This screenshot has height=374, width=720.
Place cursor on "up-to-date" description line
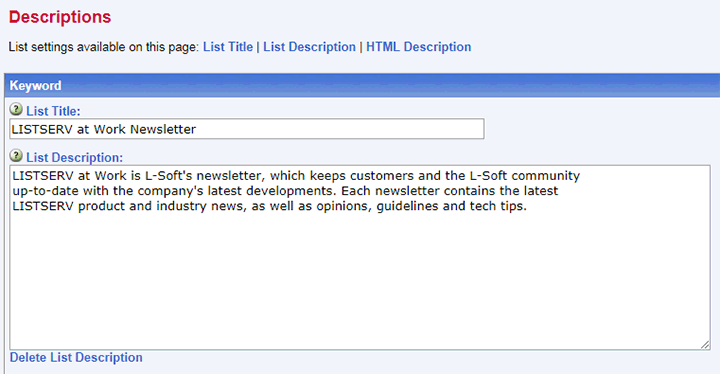[x=285, y=191]
